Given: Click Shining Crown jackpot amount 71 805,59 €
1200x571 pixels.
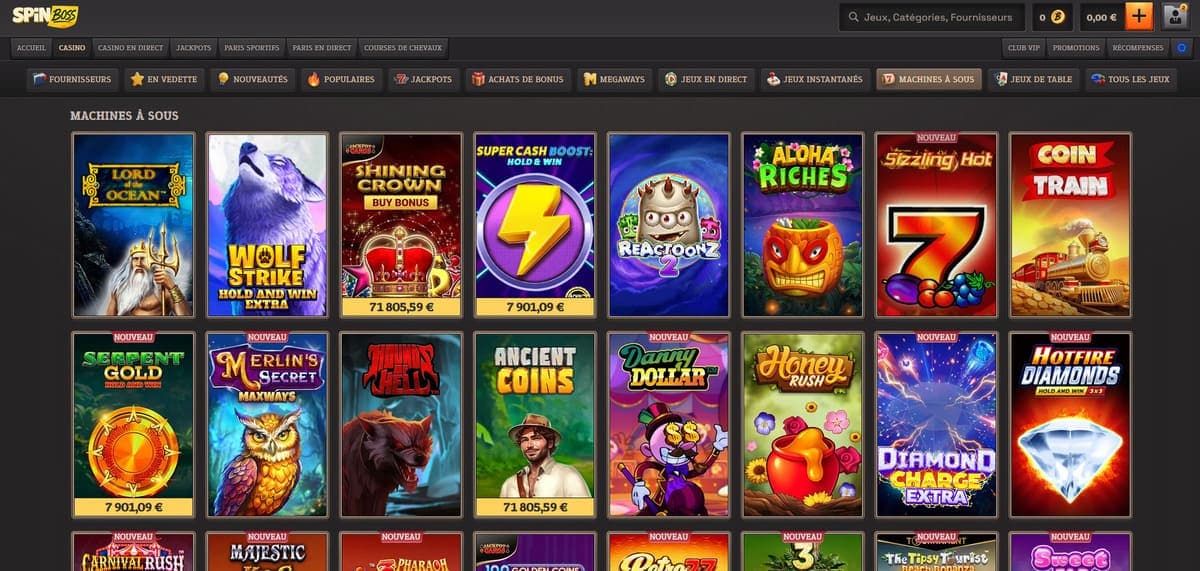Looking at the screenshot, I should 401,307.
